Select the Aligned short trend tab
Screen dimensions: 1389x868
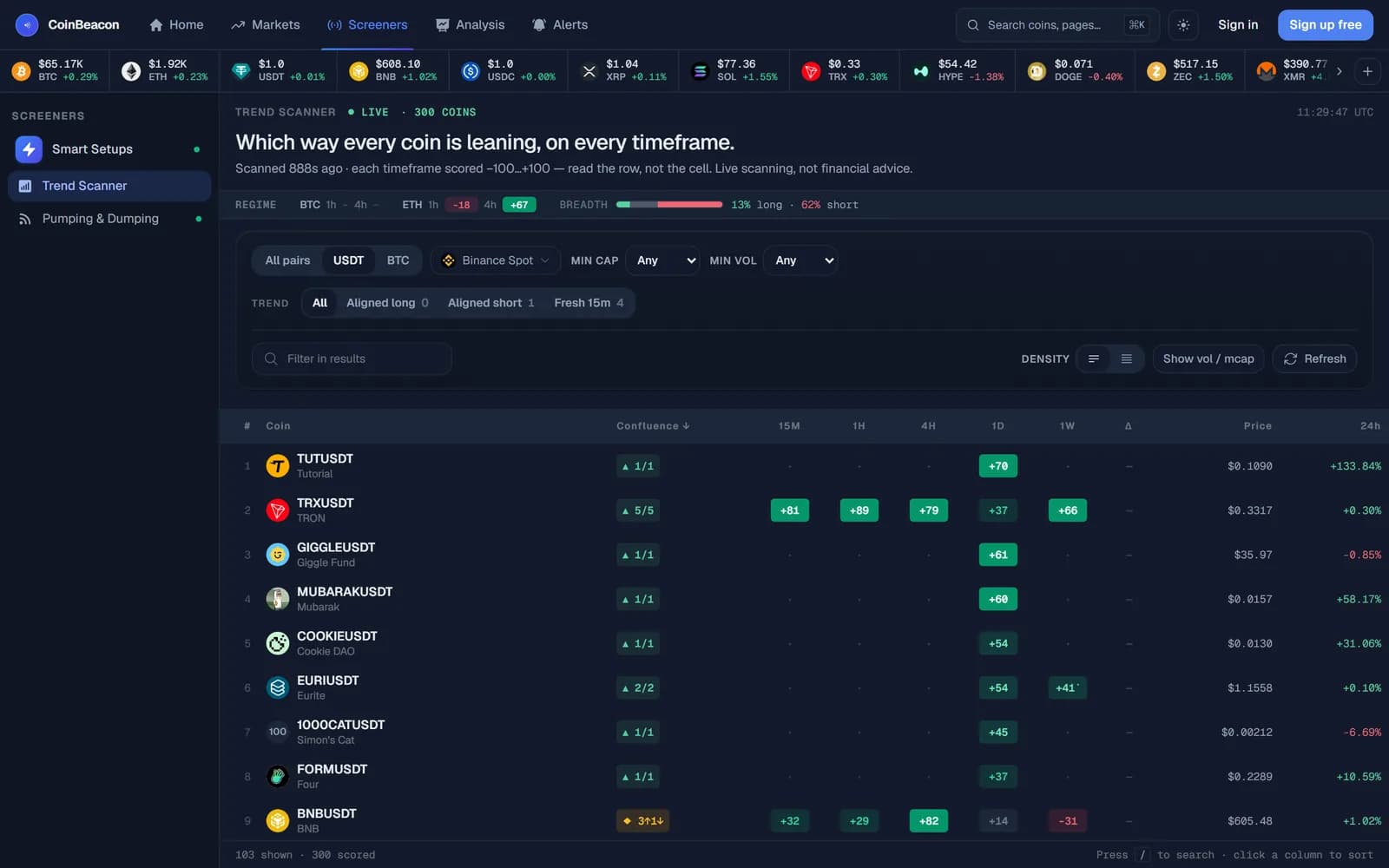click(x=490, y=303)
